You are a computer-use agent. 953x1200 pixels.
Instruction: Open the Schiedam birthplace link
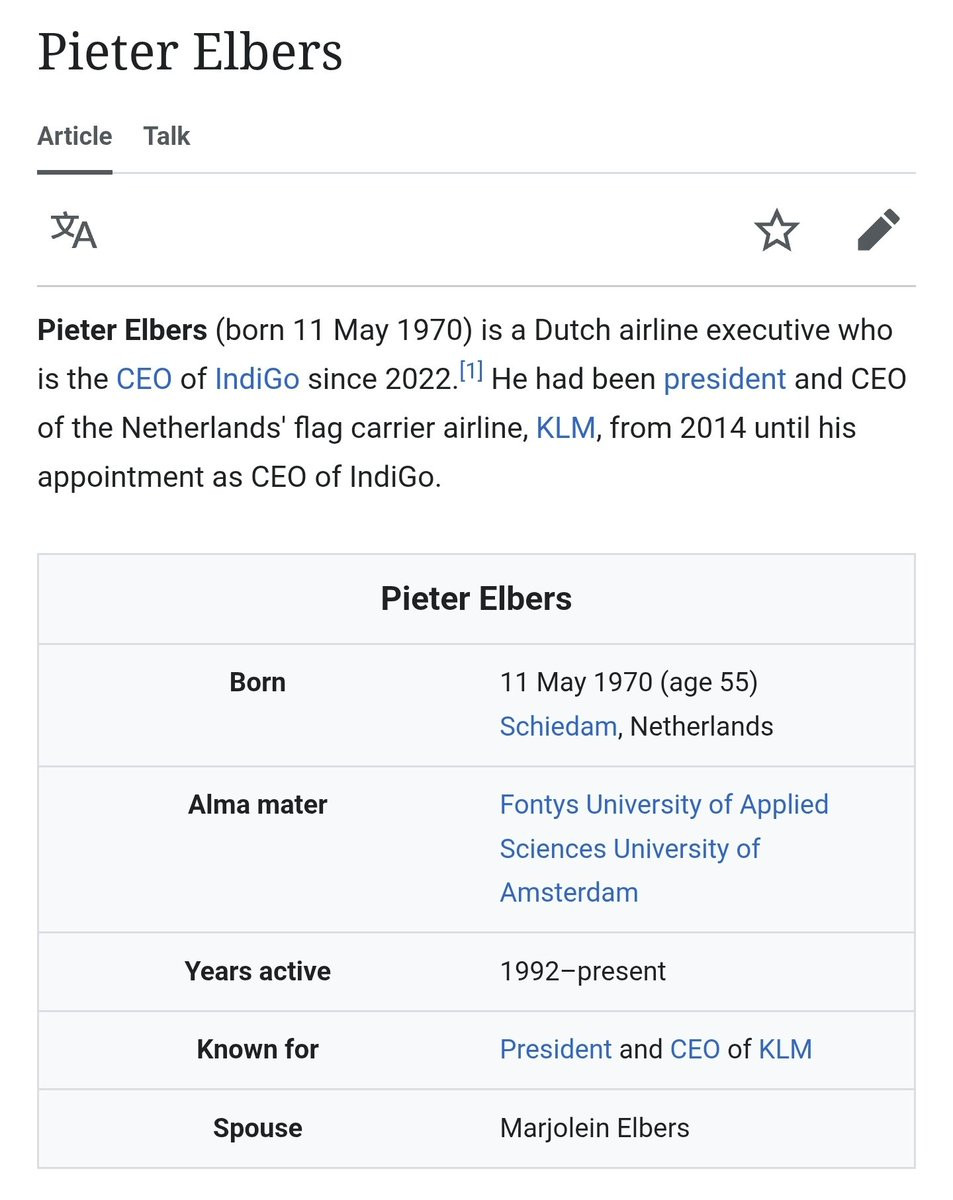point(558,726)
